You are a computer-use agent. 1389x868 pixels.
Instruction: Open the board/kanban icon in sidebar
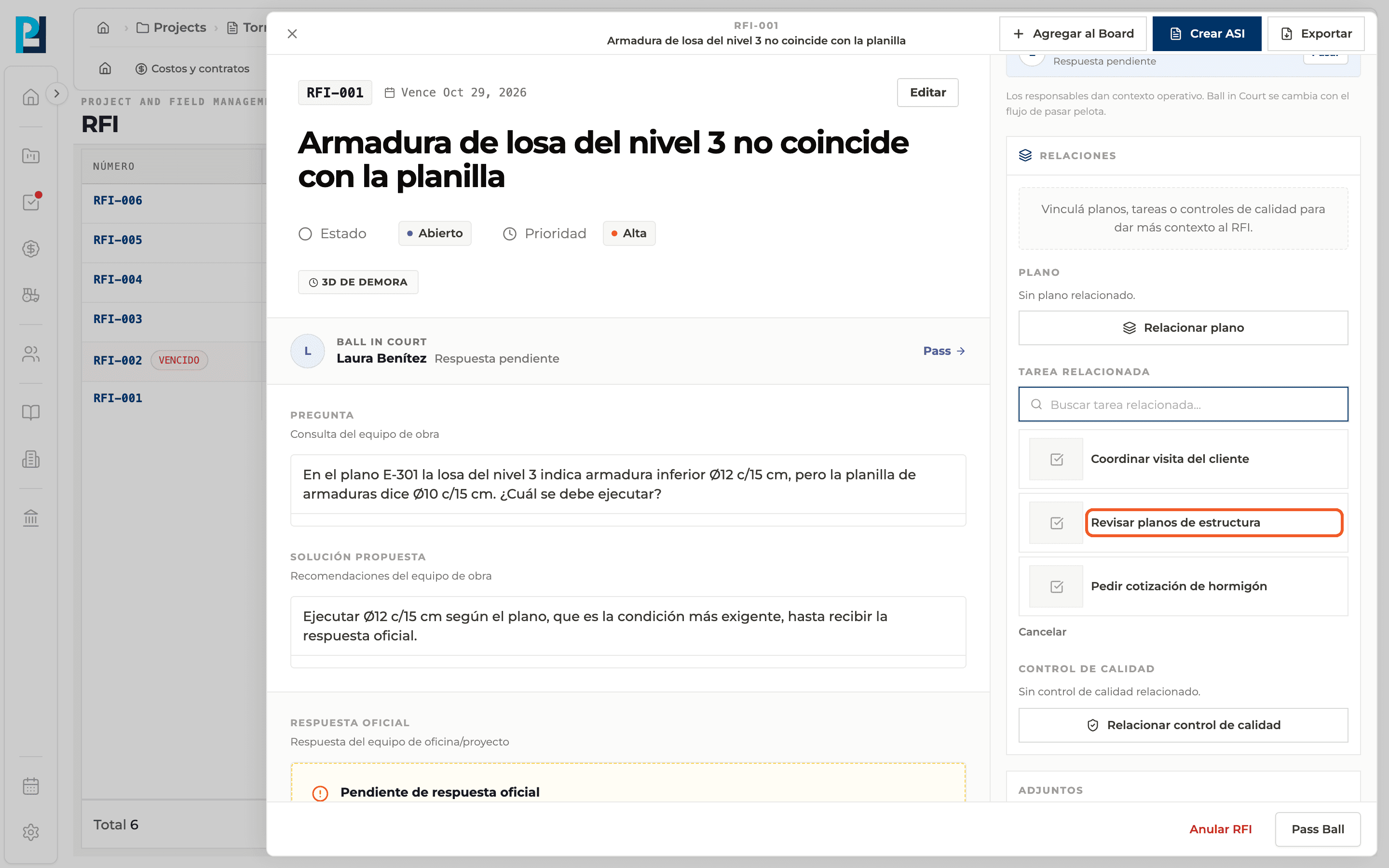click(x=30, y=156)
